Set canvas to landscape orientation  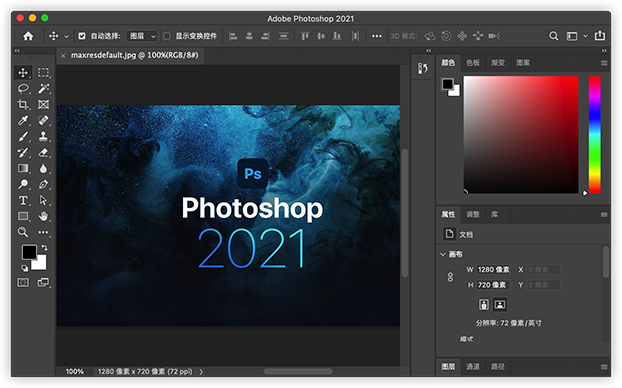(x=500, y=304)
